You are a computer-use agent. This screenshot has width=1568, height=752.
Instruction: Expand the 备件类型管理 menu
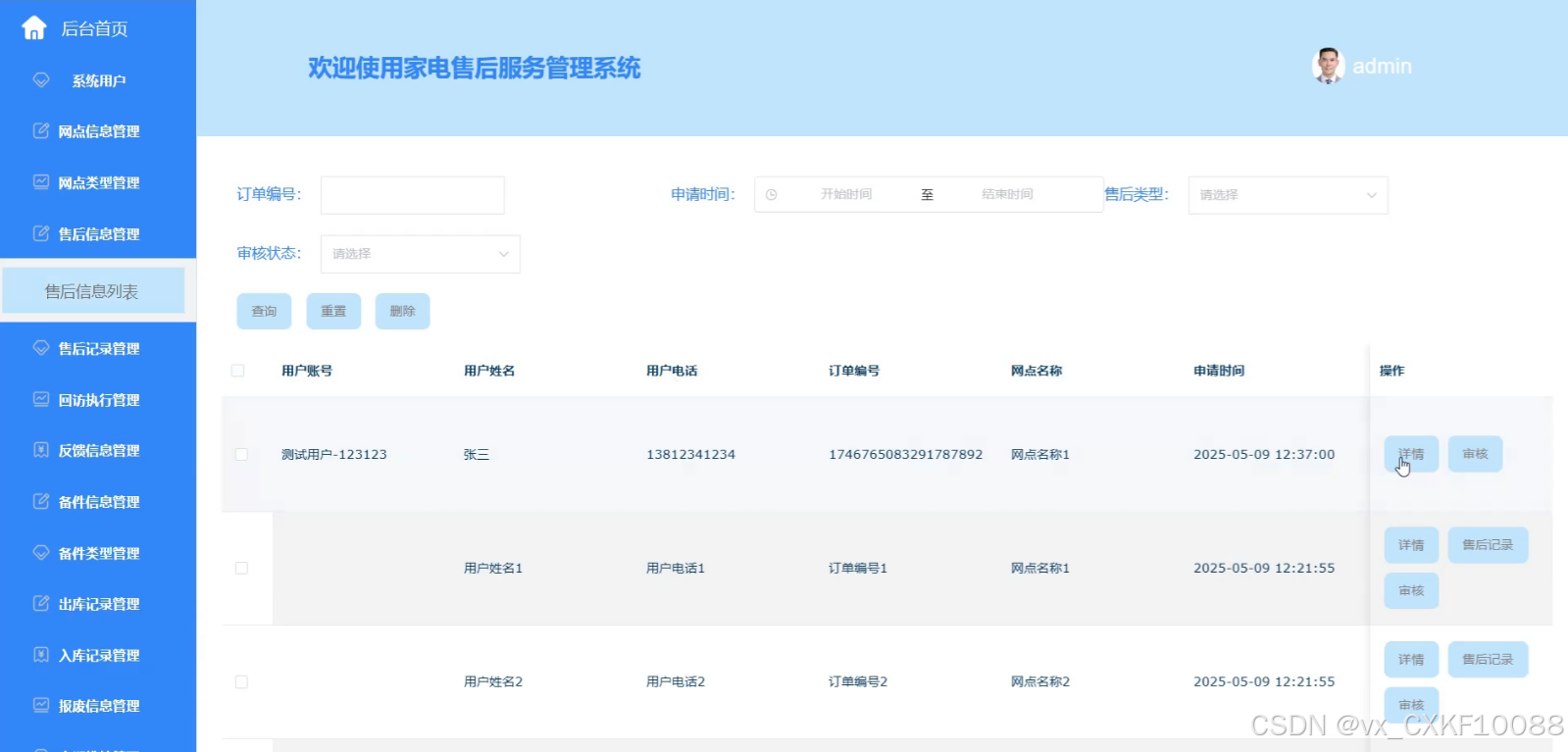pos(98,553)
